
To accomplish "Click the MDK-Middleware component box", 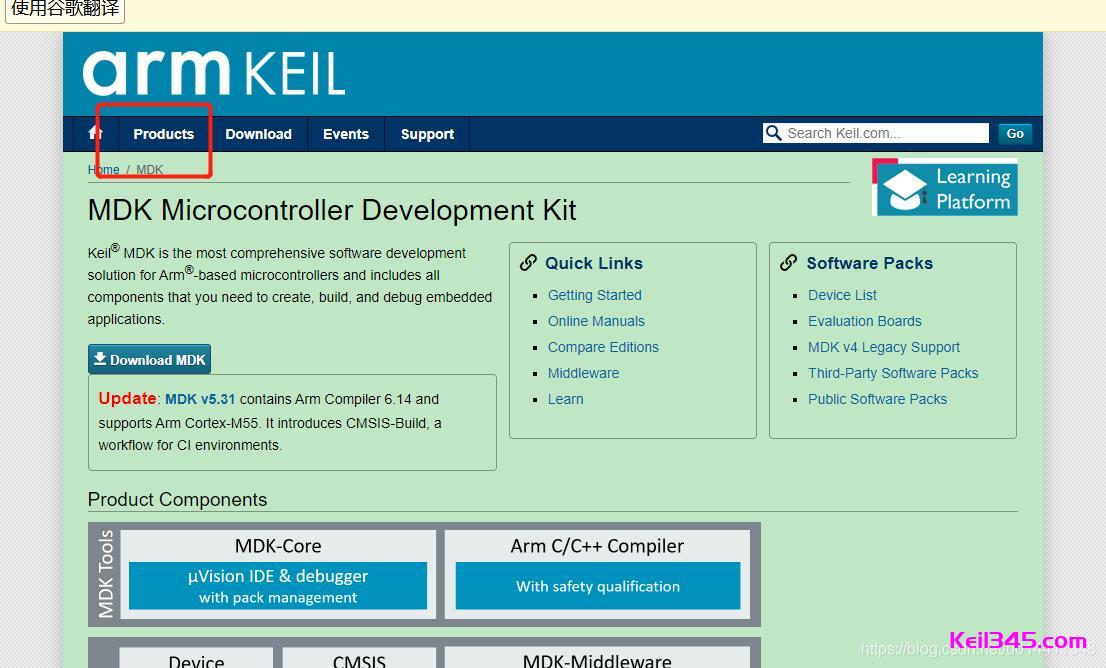I will pyautogui.click(x=597, y=657).
